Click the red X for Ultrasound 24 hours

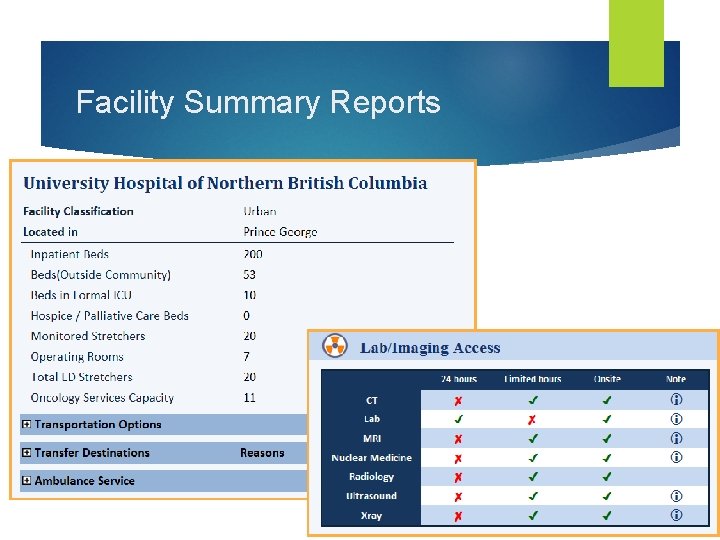click(458, 497)
